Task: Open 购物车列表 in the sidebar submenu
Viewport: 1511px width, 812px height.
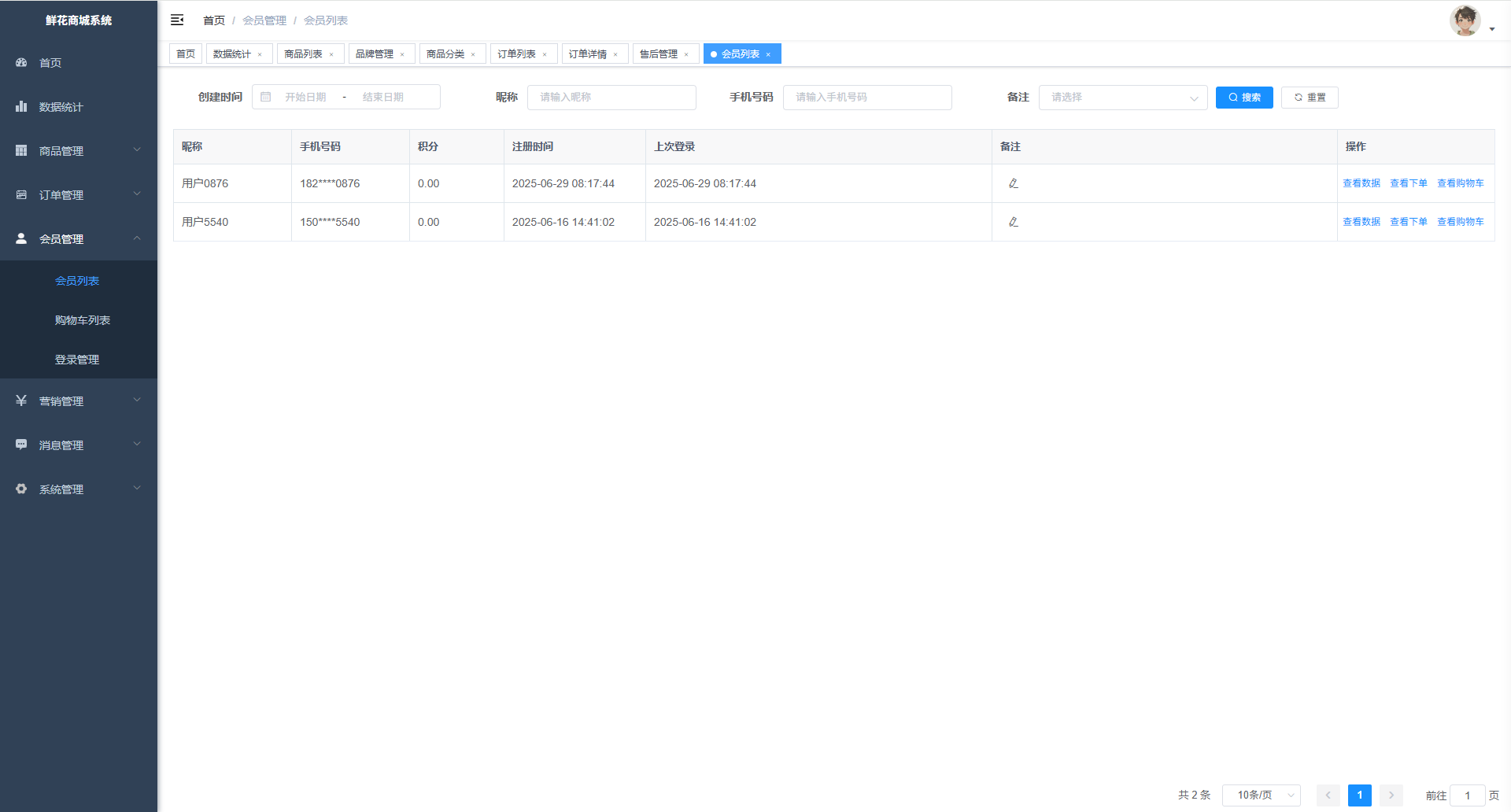Action: pos(83,320)
